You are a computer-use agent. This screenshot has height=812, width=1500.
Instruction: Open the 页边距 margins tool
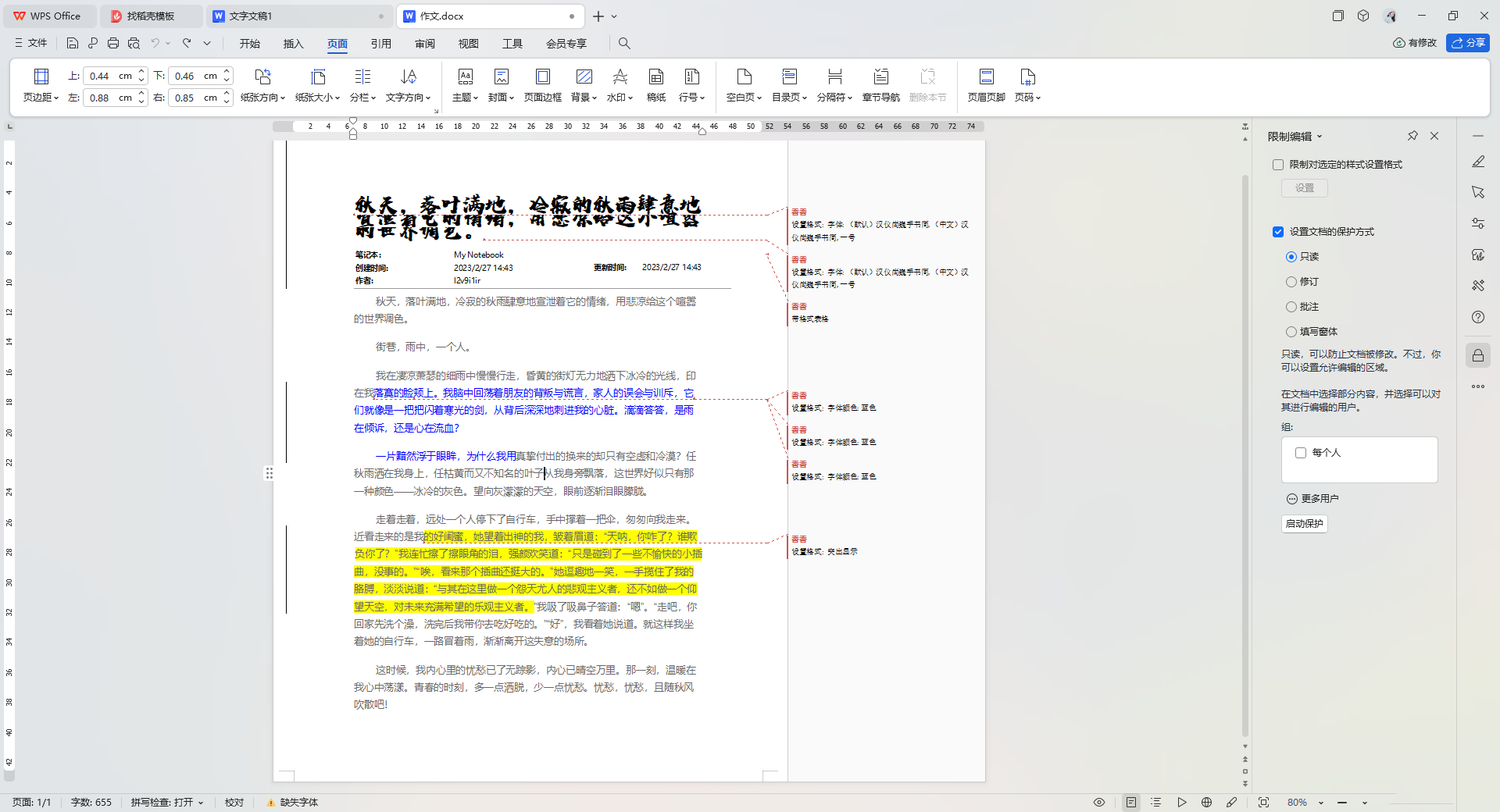tap(41, 85)
